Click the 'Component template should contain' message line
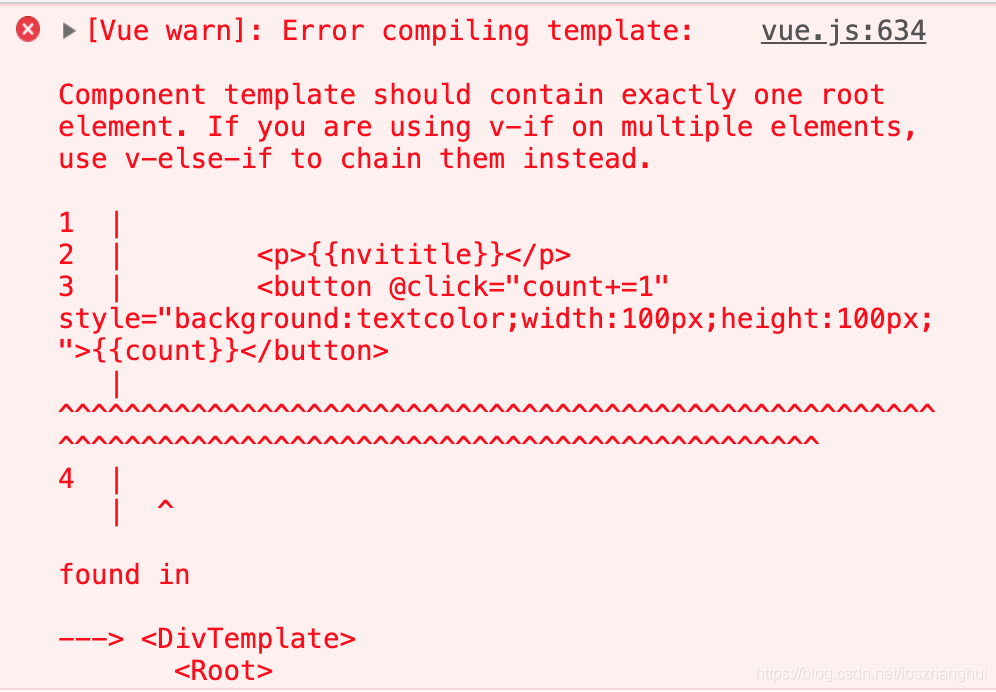This screenshot has height=692, width=996. [471, 95]
